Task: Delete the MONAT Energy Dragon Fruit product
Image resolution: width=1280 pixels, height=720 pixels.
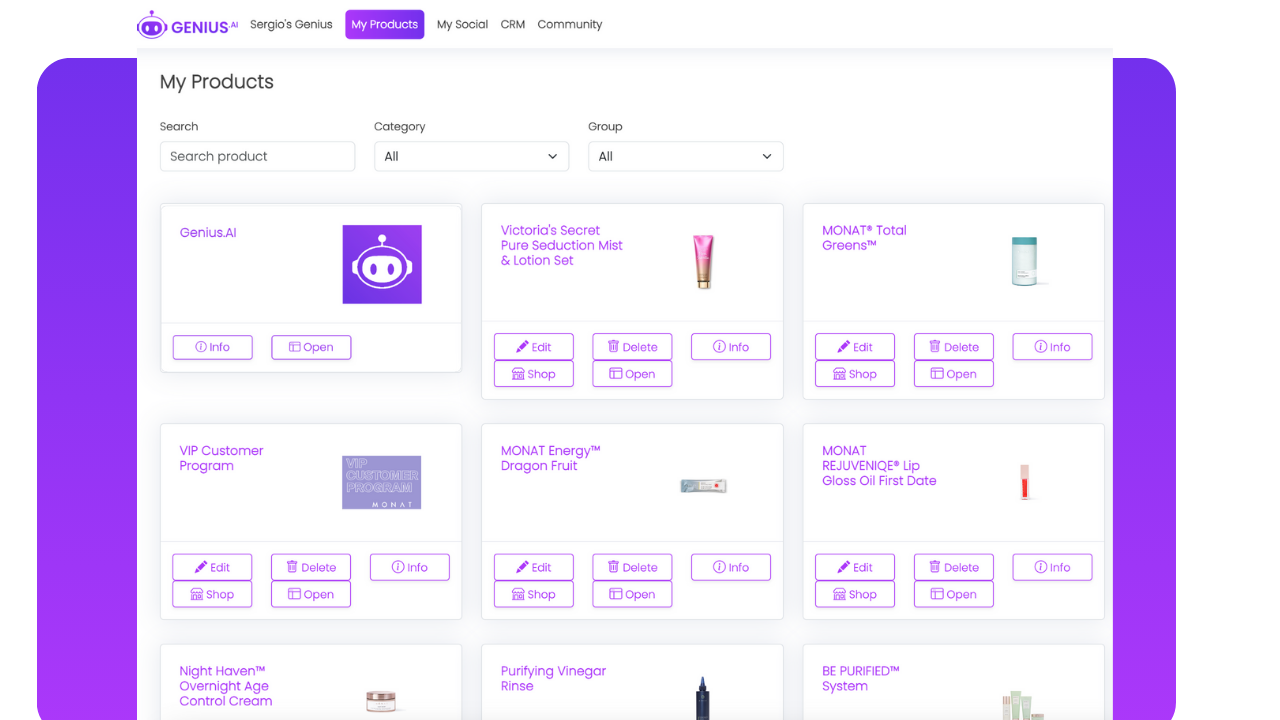Action: (x=632, y=567)
